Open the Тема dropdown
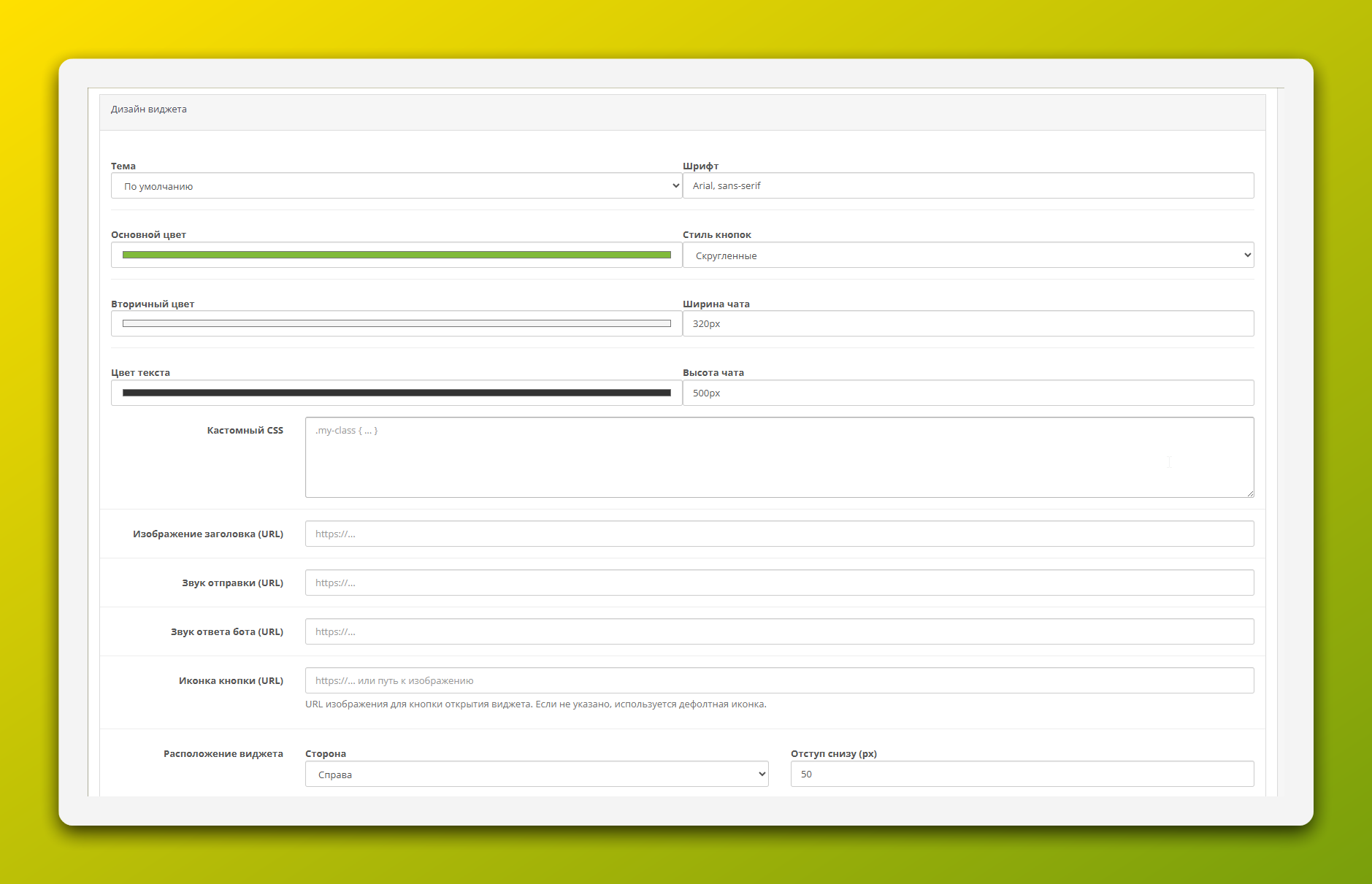Viewport: 1372px width, 884px height. coord(396,186)
